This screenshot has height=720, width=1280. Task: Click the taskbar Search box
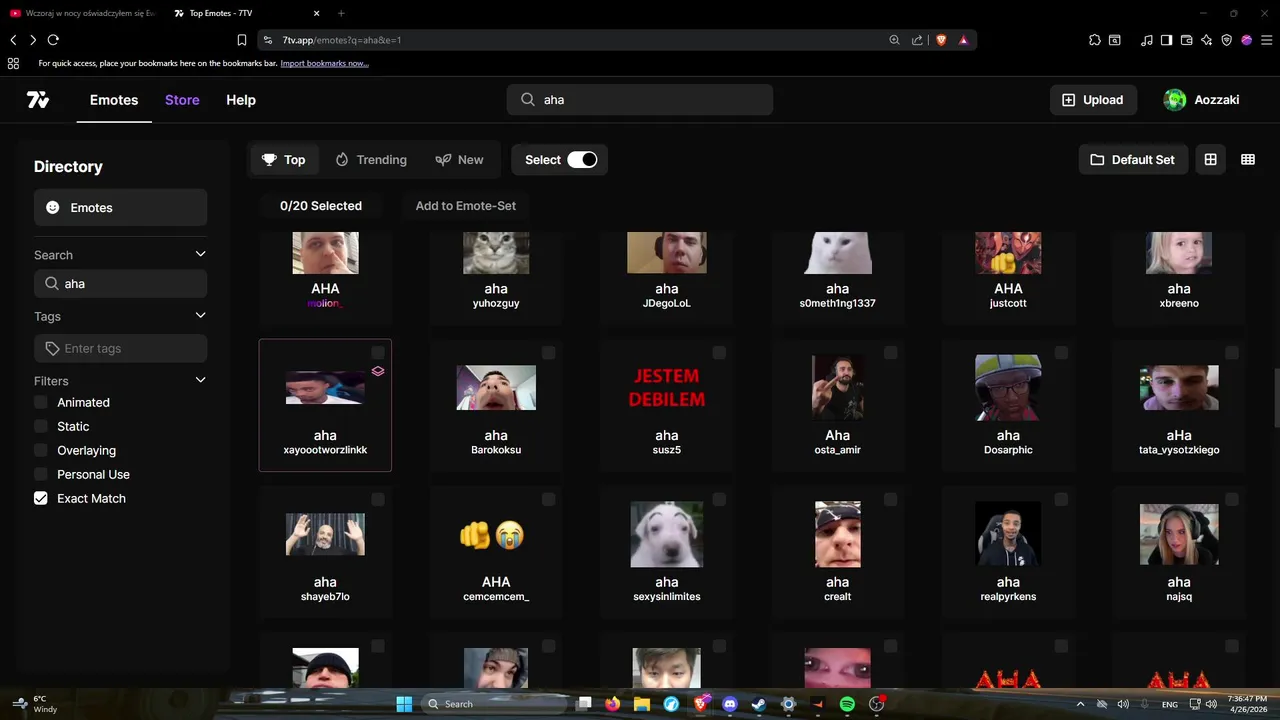(x=495, y=704)
